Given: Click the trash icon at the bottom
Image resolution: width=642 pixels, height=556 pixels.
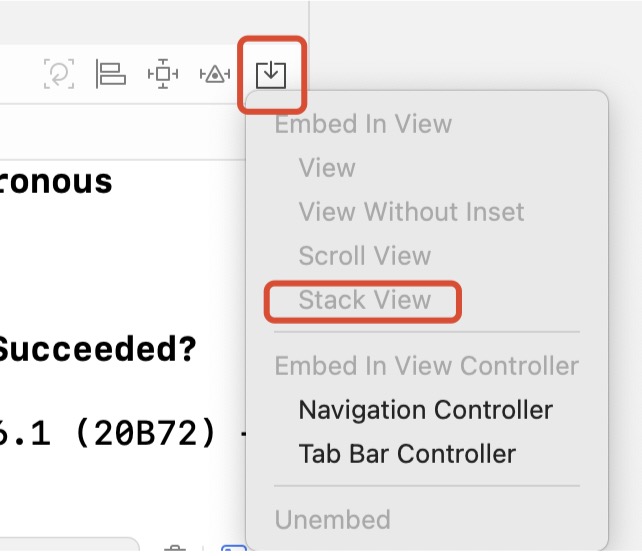Looking at the screenshot, I should 174,549.
